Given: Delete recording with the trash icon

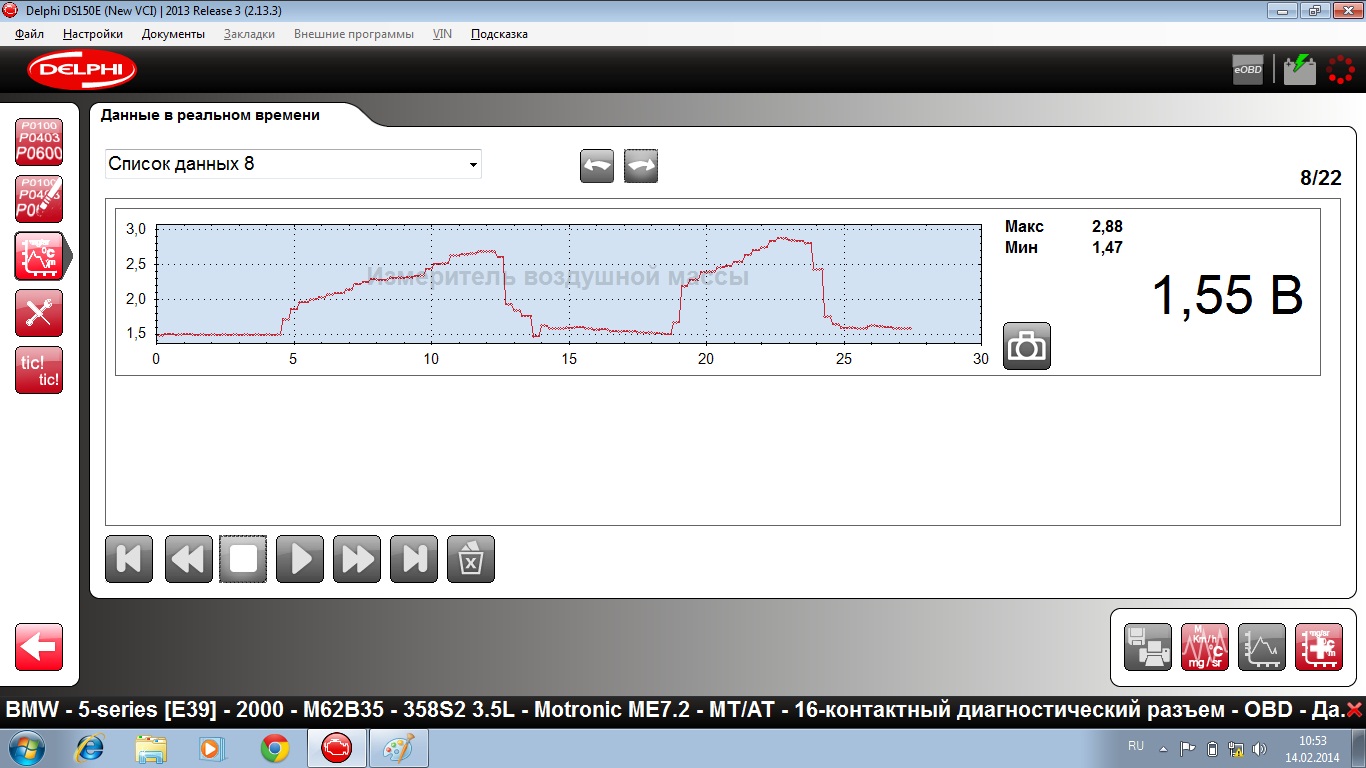Looking at the screenshot, I should tap(471, 559).
